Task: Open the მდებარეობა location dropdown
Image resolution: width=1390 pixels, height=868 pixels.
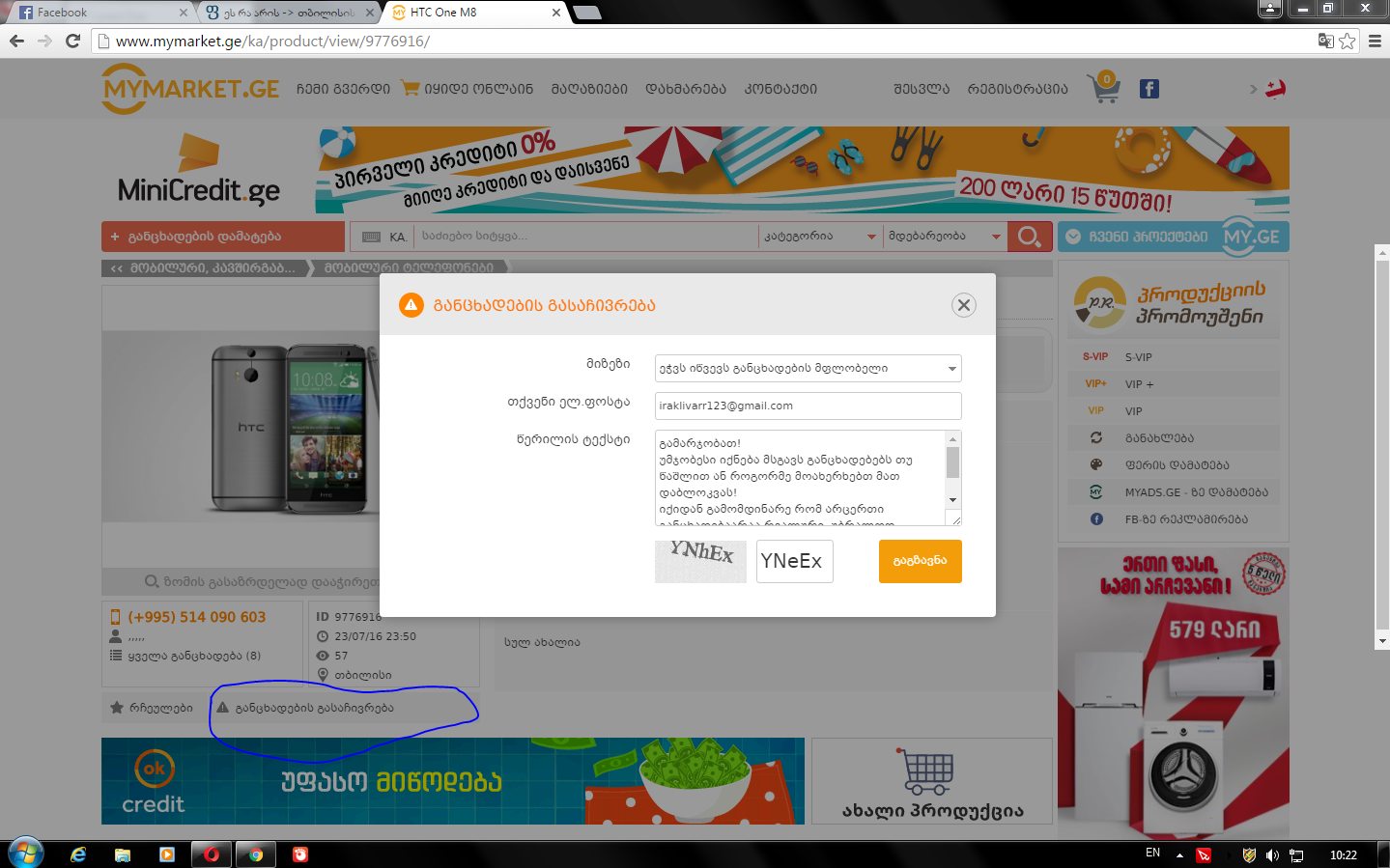Action: 945,237
